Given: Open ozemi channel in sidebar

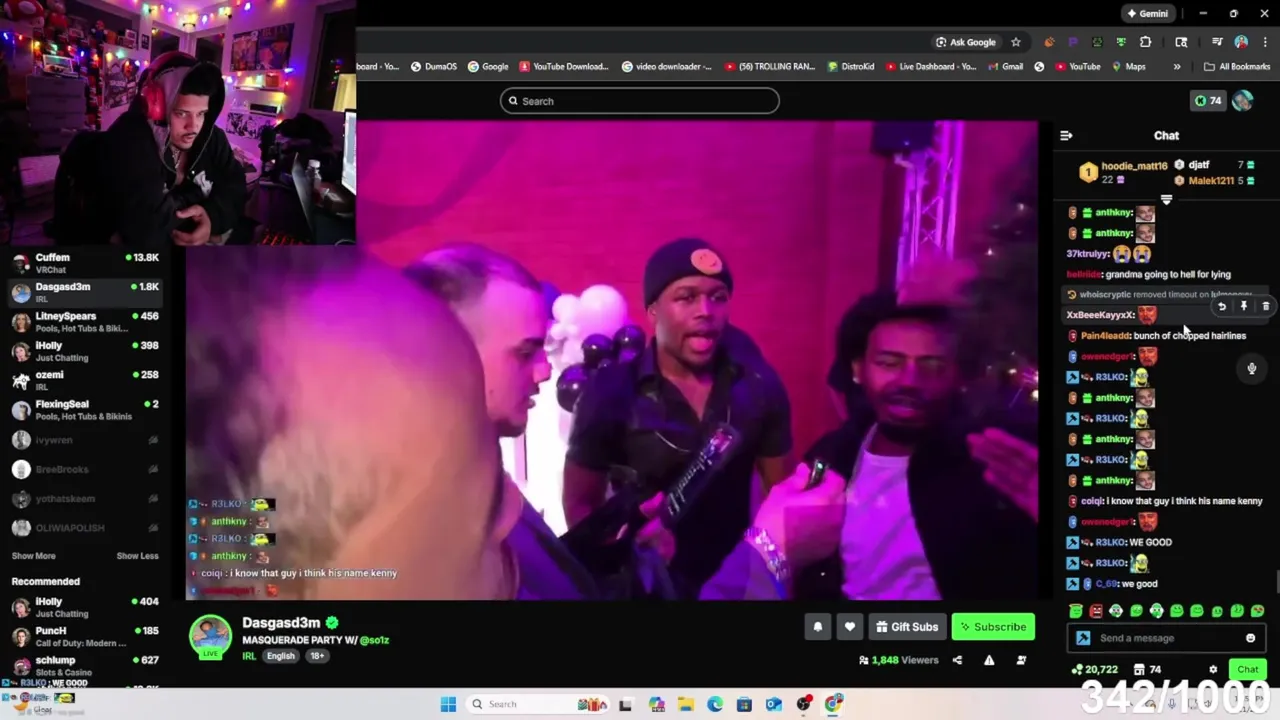Looking at the screenshot, I should [85, 381].
